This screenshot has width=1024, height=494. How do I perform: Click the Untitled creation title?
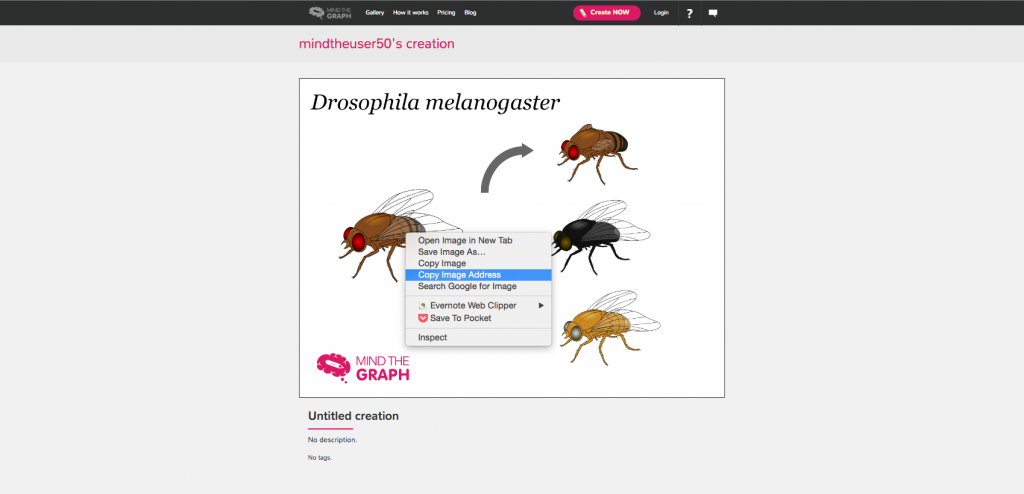click(353, 416)
